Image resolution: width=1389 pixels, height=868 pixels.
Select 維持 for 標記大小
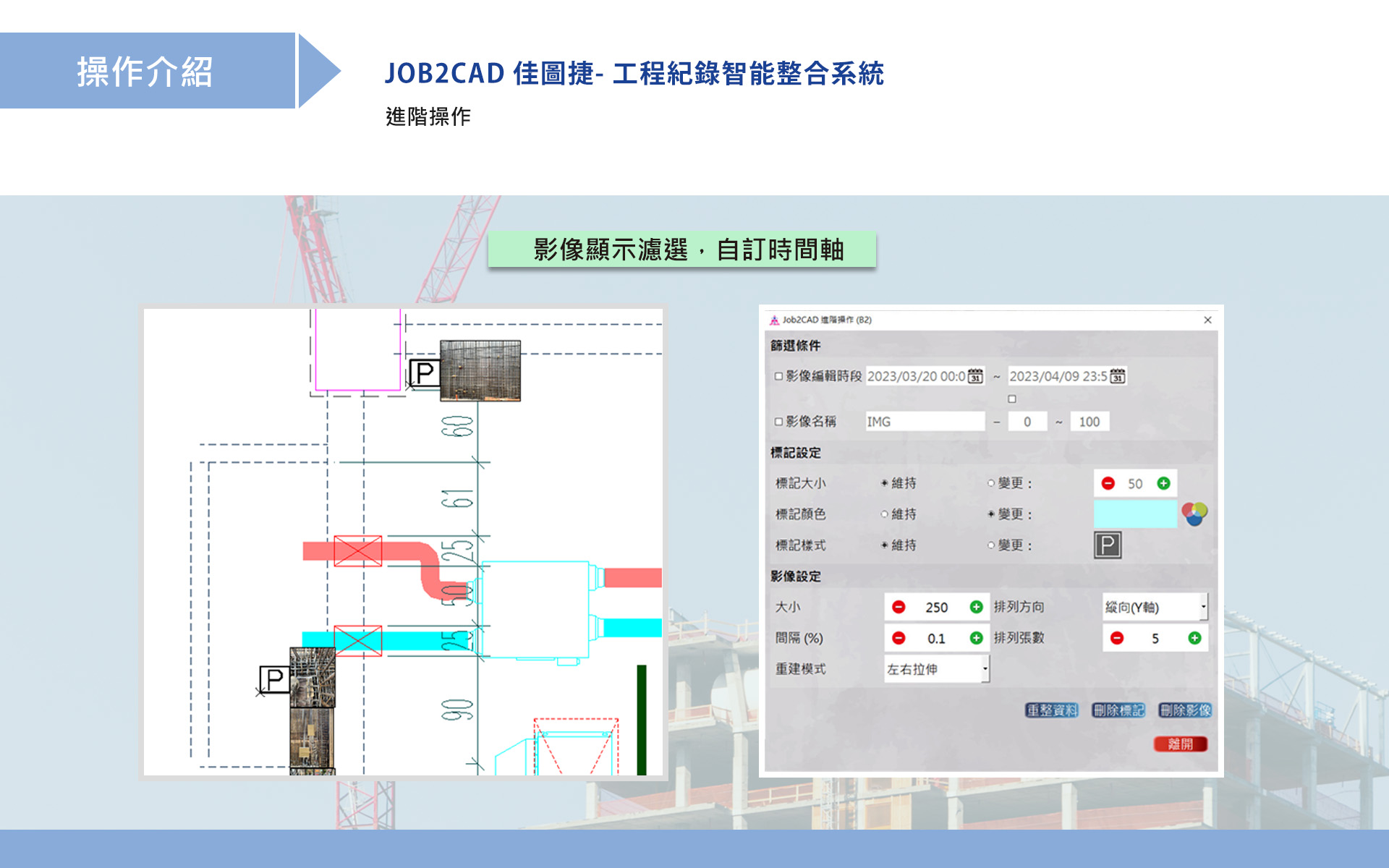(884, 483)
